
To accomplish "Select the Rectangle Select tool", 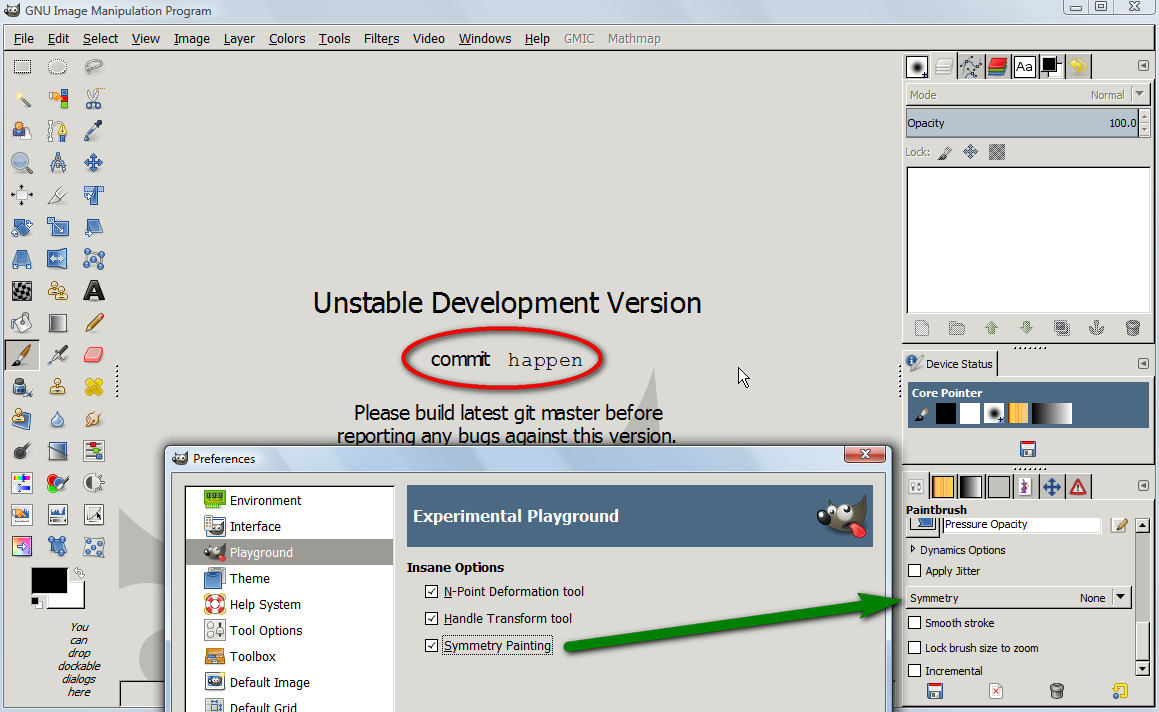I will click(x=22, y=67).
